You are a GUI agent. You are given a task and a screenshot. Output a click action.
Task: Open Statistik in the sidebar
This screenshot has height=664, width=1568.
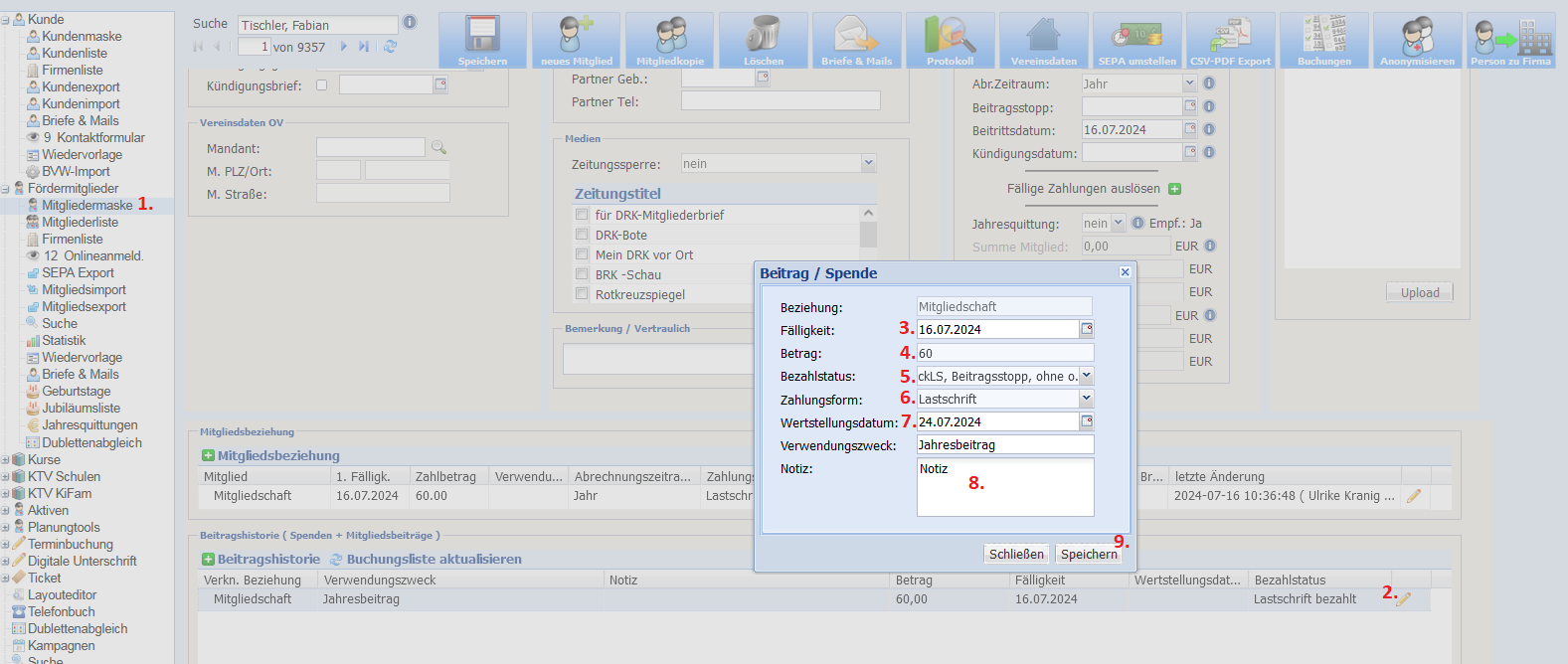click(64, 341)
